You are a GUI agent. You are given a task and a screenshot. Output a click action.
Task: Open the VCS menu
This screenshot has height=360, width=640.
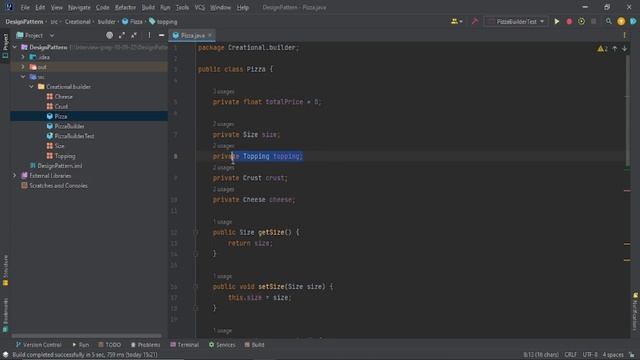200,7
